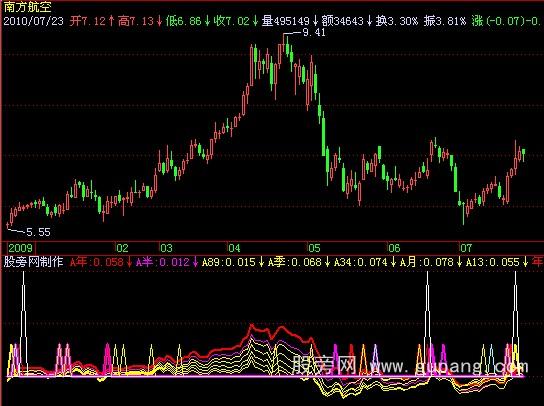Click the indicator value A月:0.078
The width and height of the screenshot is (544, 406).
(427, 262)
